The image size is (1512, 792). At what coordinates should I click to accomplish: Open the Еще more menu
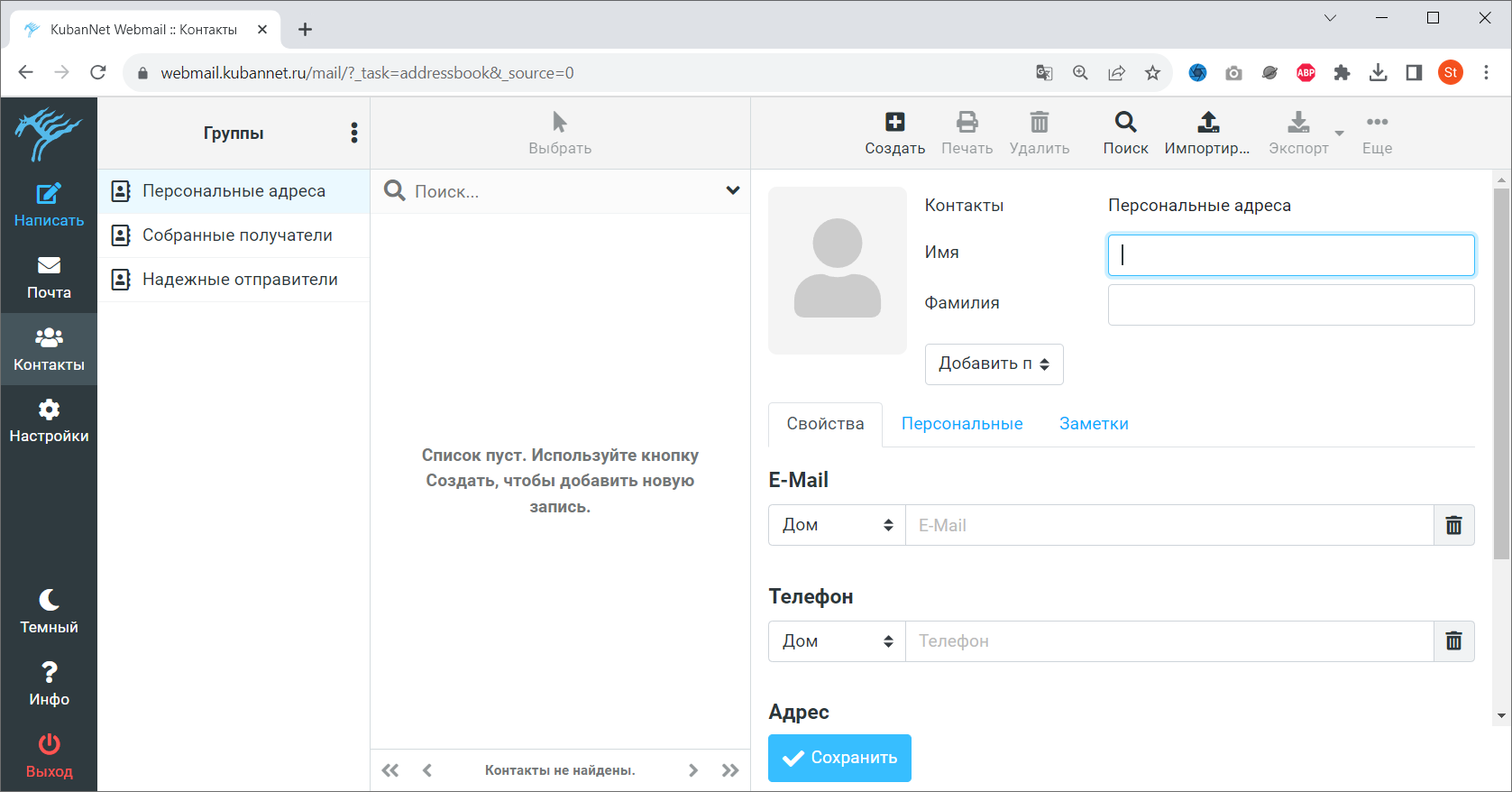coord(1377,134)
